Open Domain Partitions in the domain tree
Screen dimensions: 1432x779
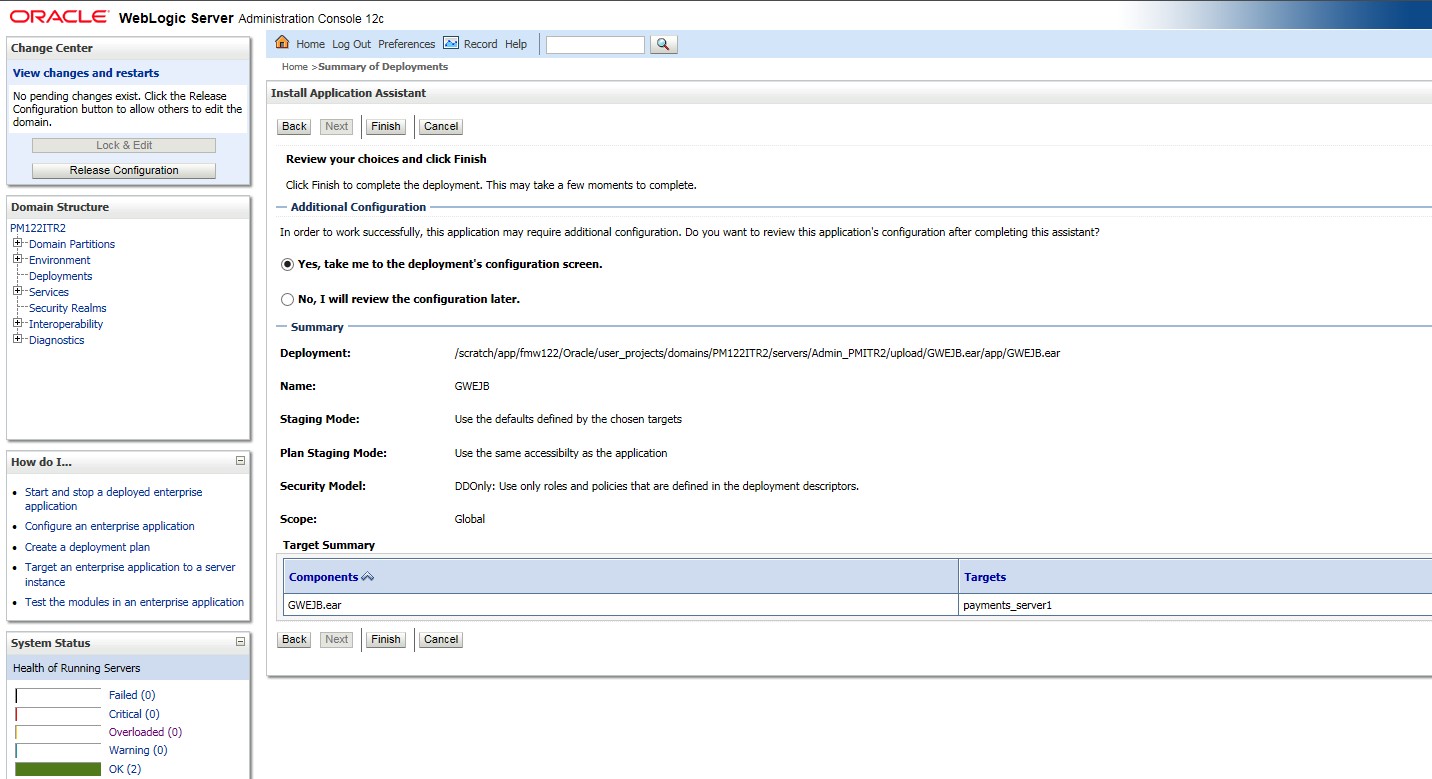tap(72, 244)
